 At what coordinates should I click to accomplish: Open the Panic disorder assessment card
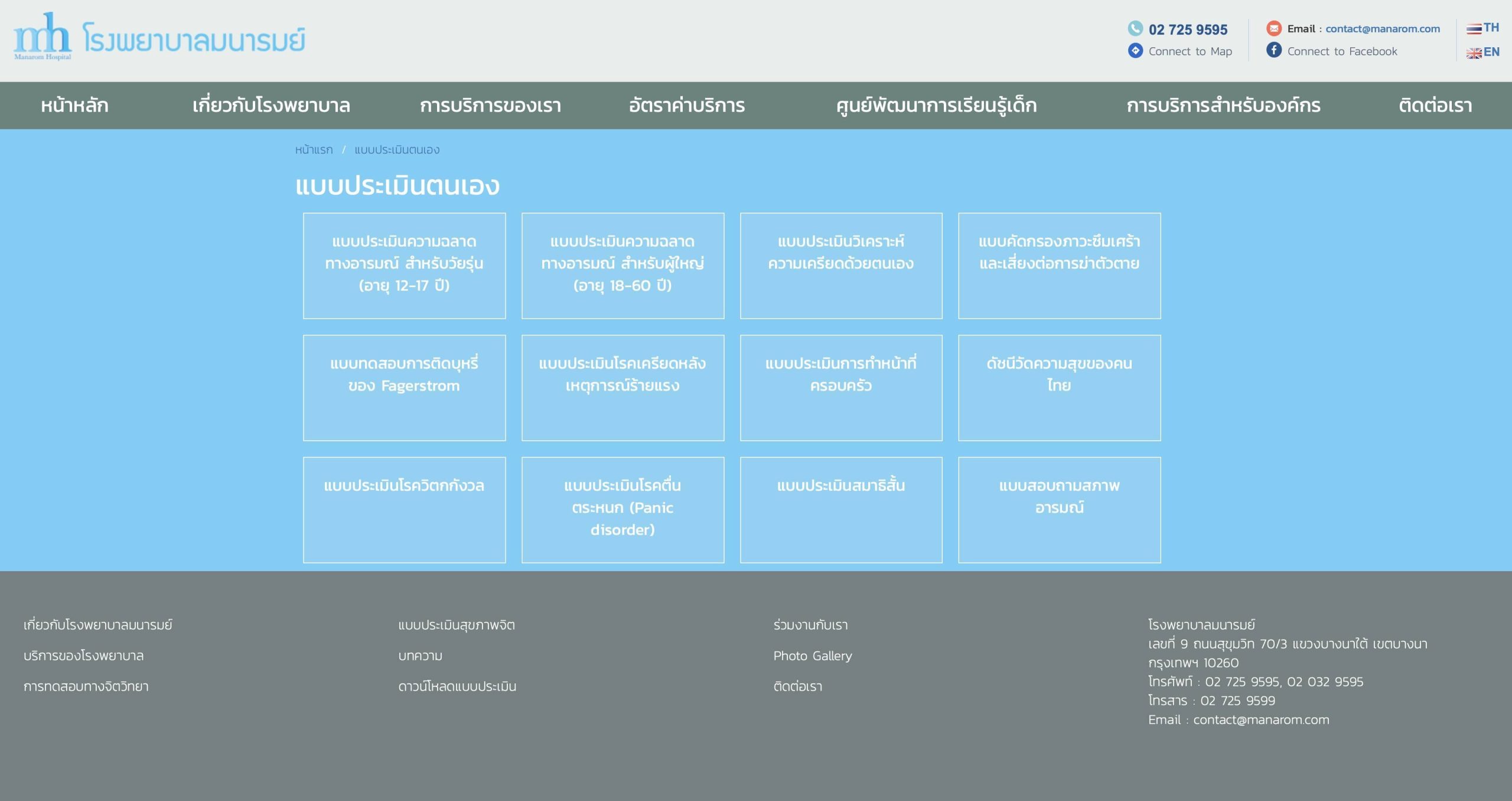tap(623, 509)
